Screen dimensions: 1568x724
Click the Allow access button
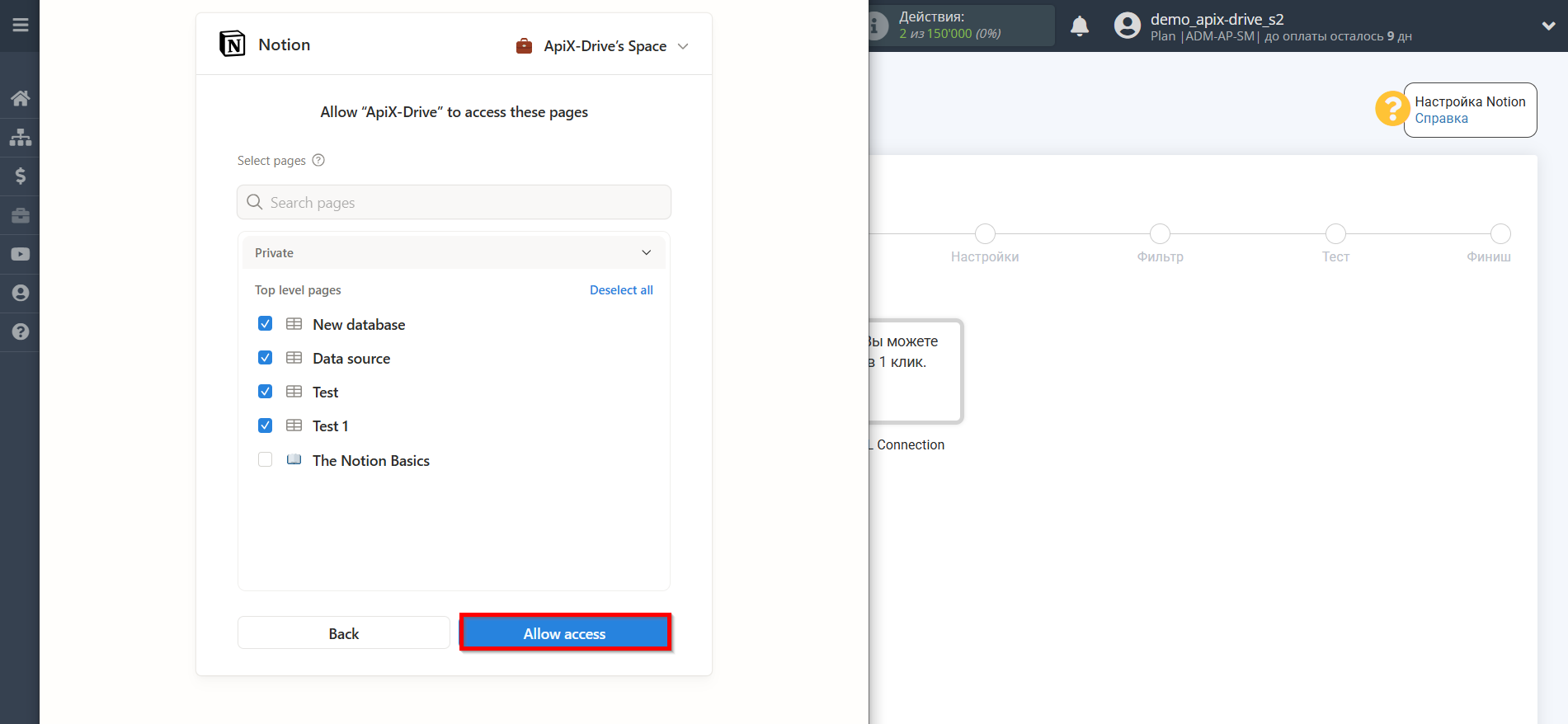(565, 632)
